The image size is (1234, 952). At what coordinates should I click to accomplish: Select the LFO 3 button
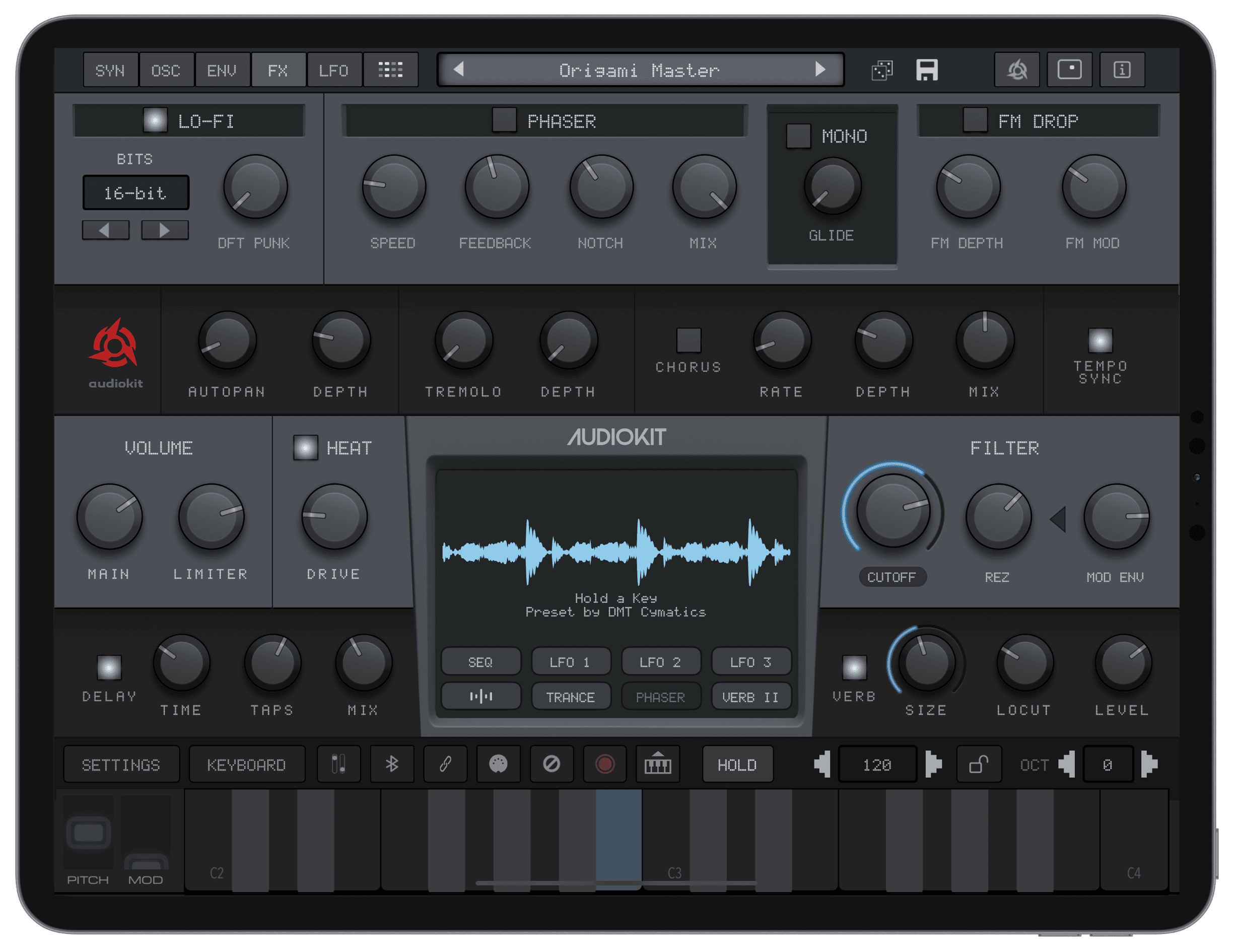tap(751, 661)
